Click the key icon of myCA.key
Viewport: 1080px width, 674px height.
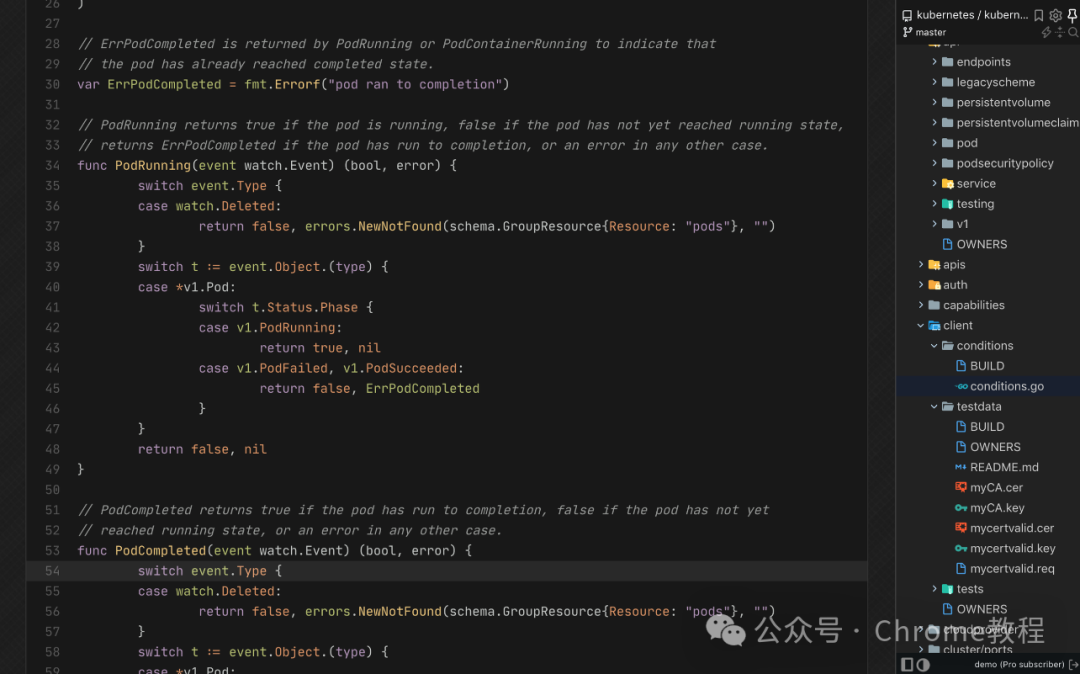pos(961,508)
